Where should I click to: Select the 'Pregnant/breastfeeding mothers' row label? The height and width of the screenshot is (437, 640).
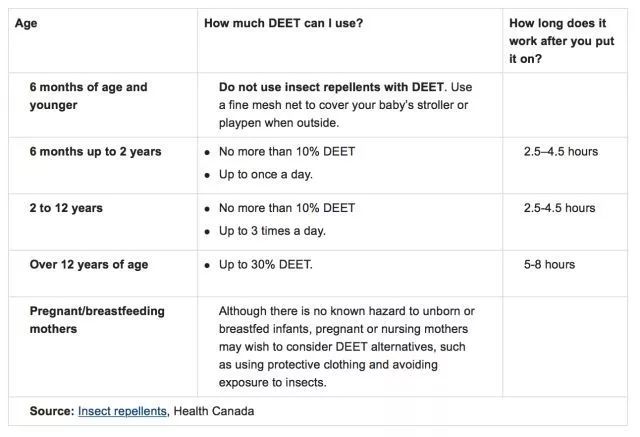click(x=97, y=320)
